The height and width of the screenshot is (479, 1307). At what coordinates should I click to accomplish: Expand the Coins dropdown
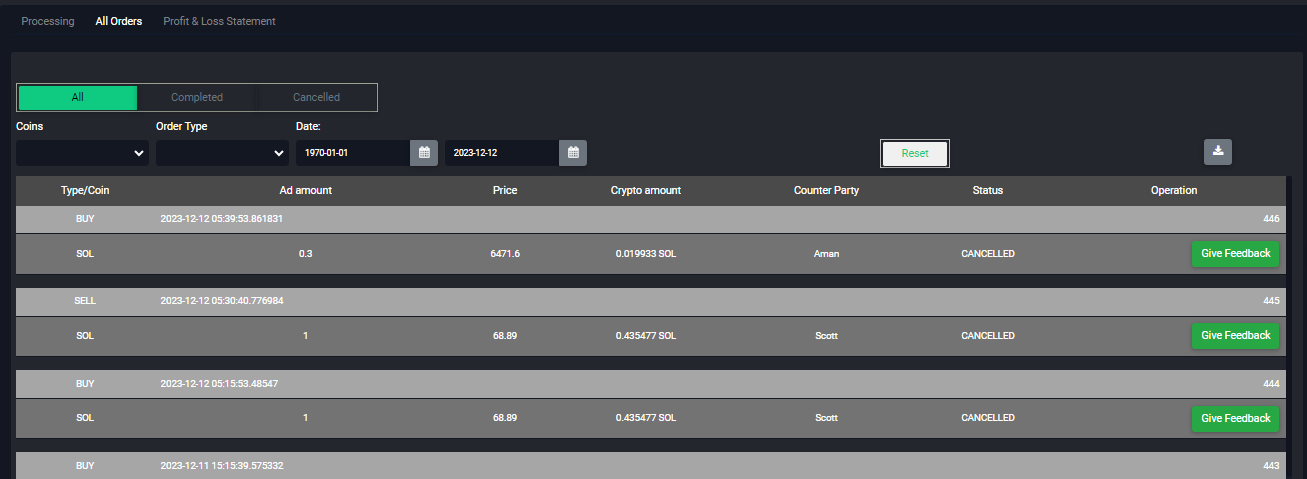(x=82, y=153)
